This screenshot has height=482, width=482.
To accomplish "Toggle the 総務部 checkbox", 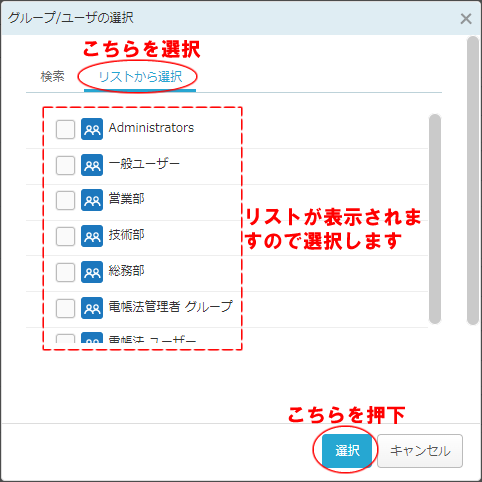I will pyautogui.click(x=65, y=272).
